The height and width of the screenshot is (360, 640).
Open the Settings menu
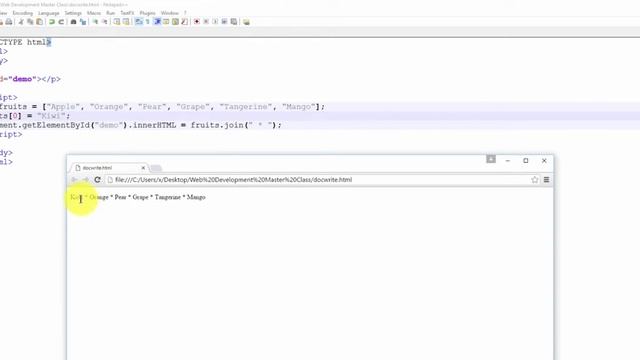click(73, 13)
